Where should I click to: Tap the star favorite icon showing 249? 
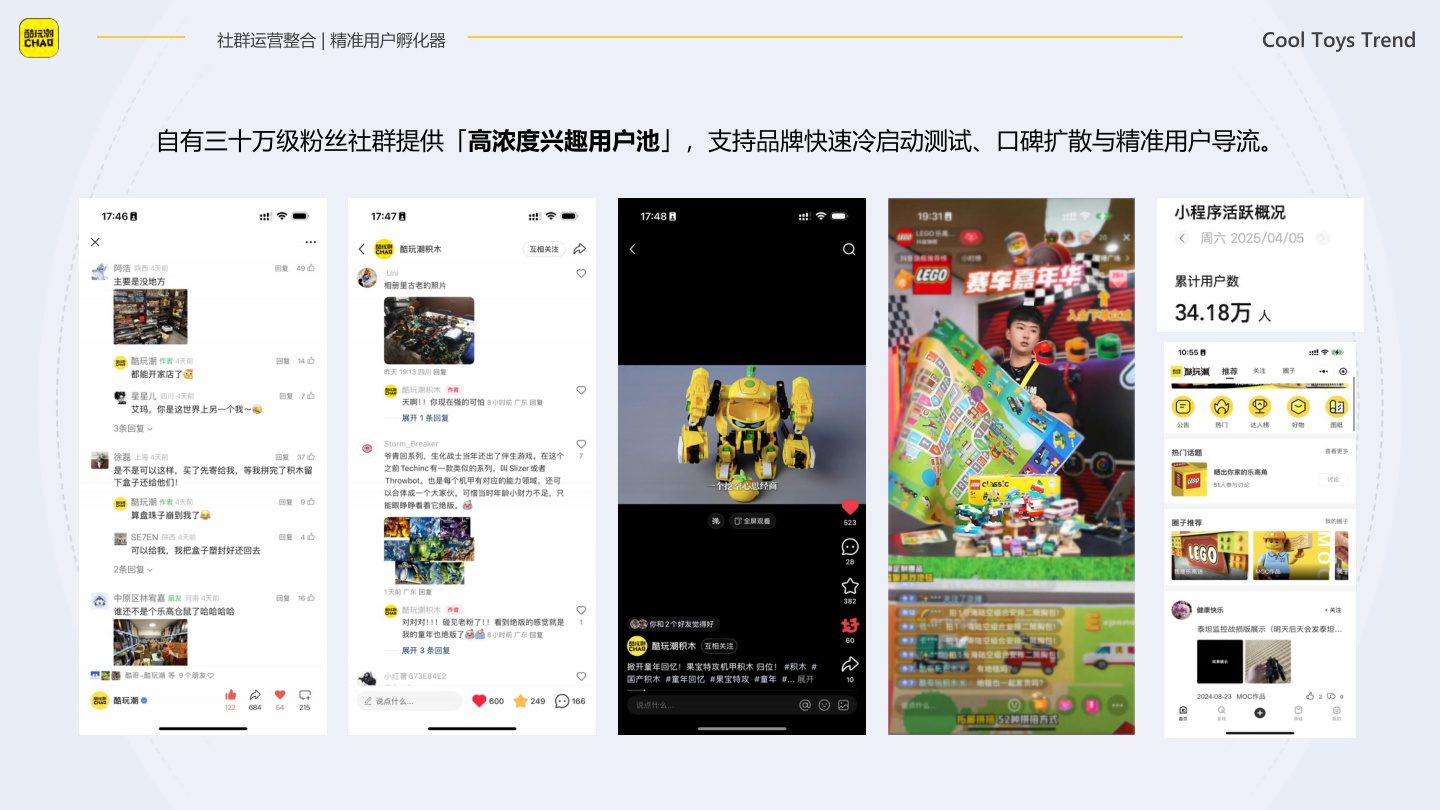click(520, 701)
